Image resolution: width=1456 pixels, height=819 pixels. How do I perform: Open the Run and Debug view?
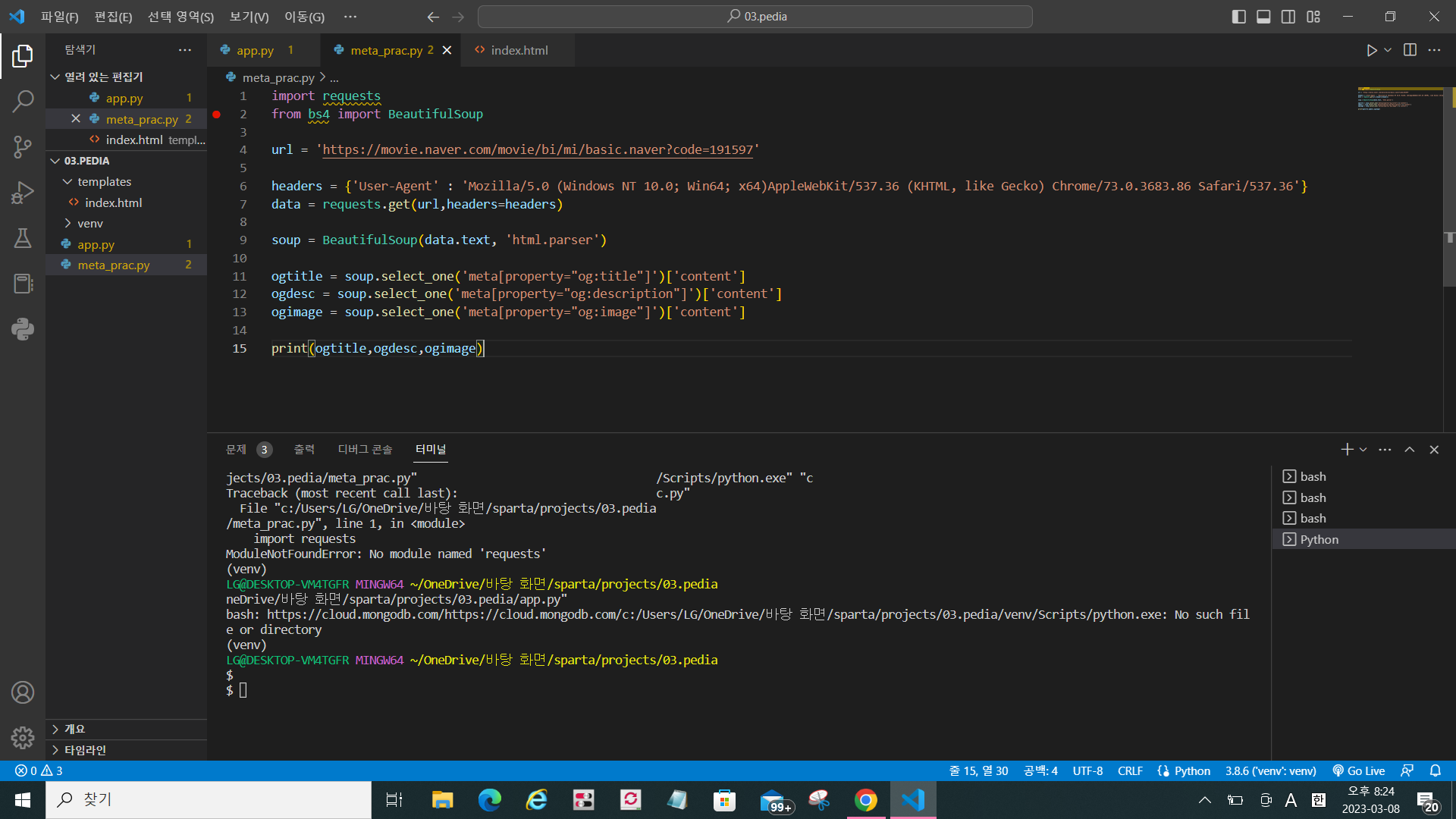[x=23, y=192]
